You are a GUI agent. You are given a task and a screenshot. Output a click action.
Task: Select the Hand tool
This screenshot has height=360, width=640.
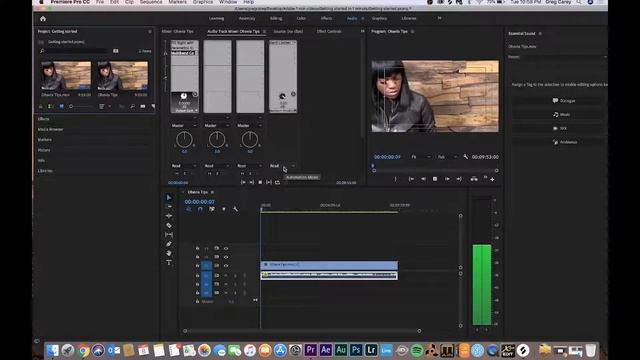click(169, 253)
